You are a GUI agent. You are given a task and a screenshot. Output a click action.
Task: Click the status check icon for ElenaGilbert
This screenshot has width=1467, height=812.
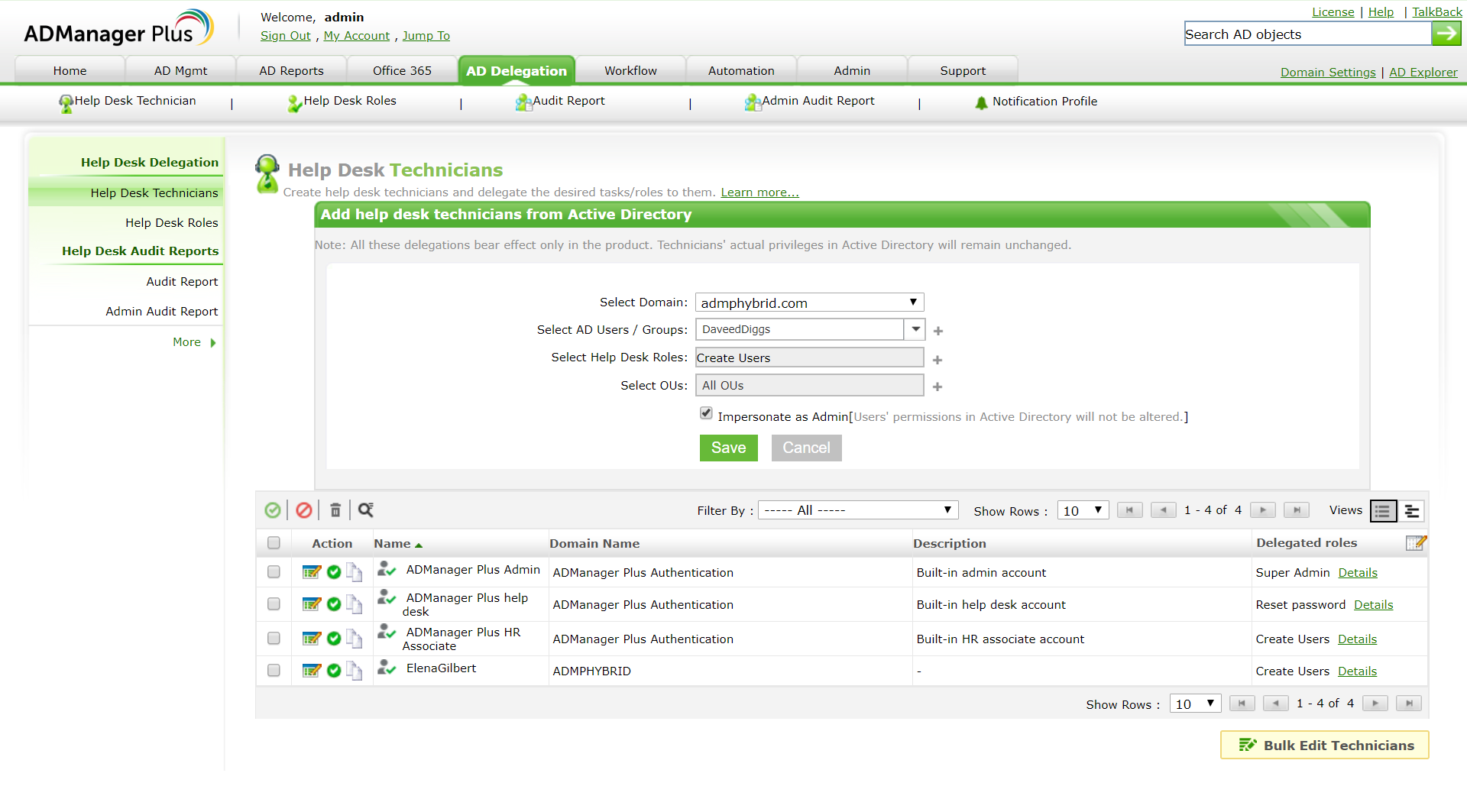tap(334, 671)
